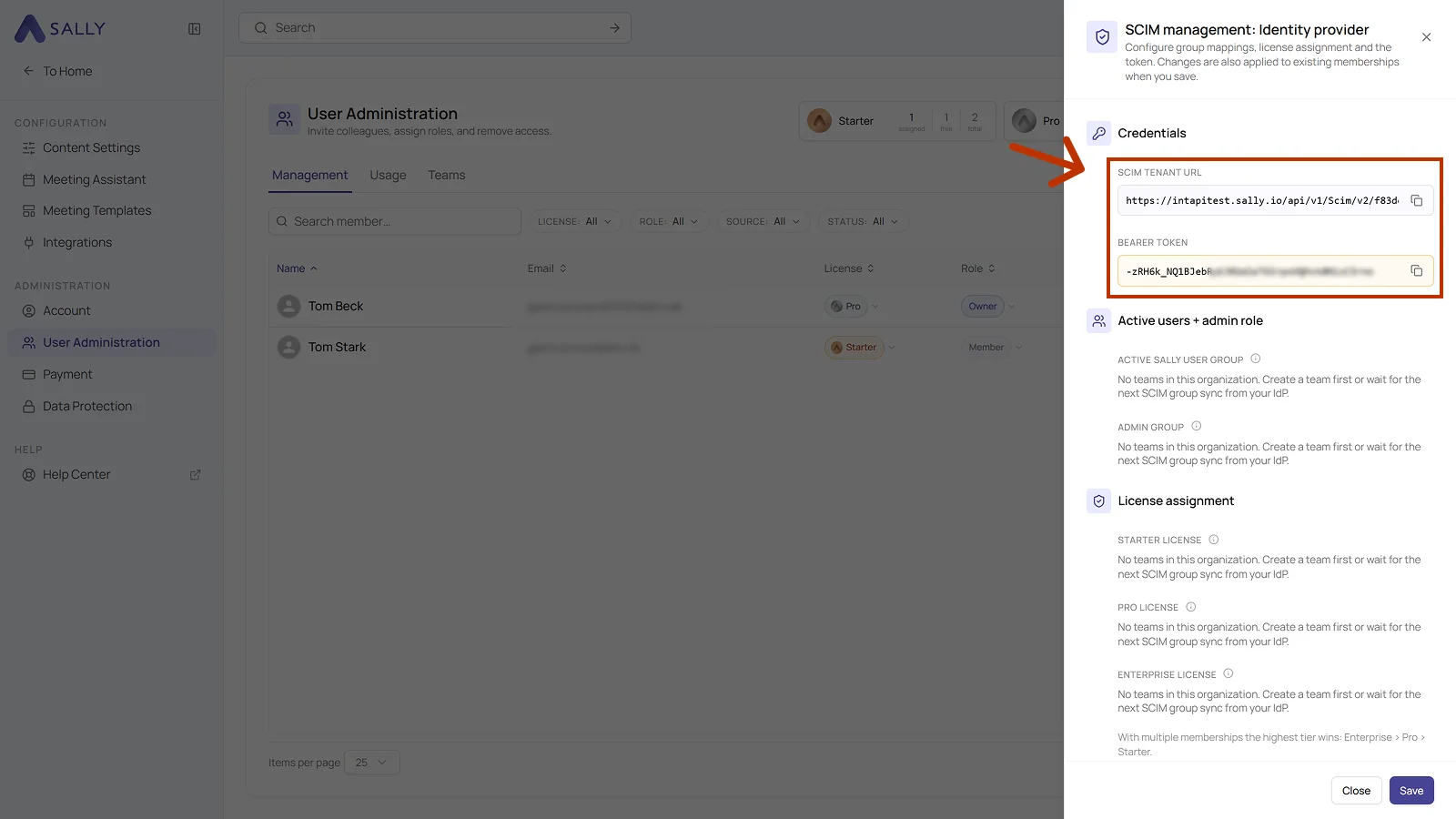
Task: Click the Meeting Assistant calendar icon
Action: click(29, 179)
